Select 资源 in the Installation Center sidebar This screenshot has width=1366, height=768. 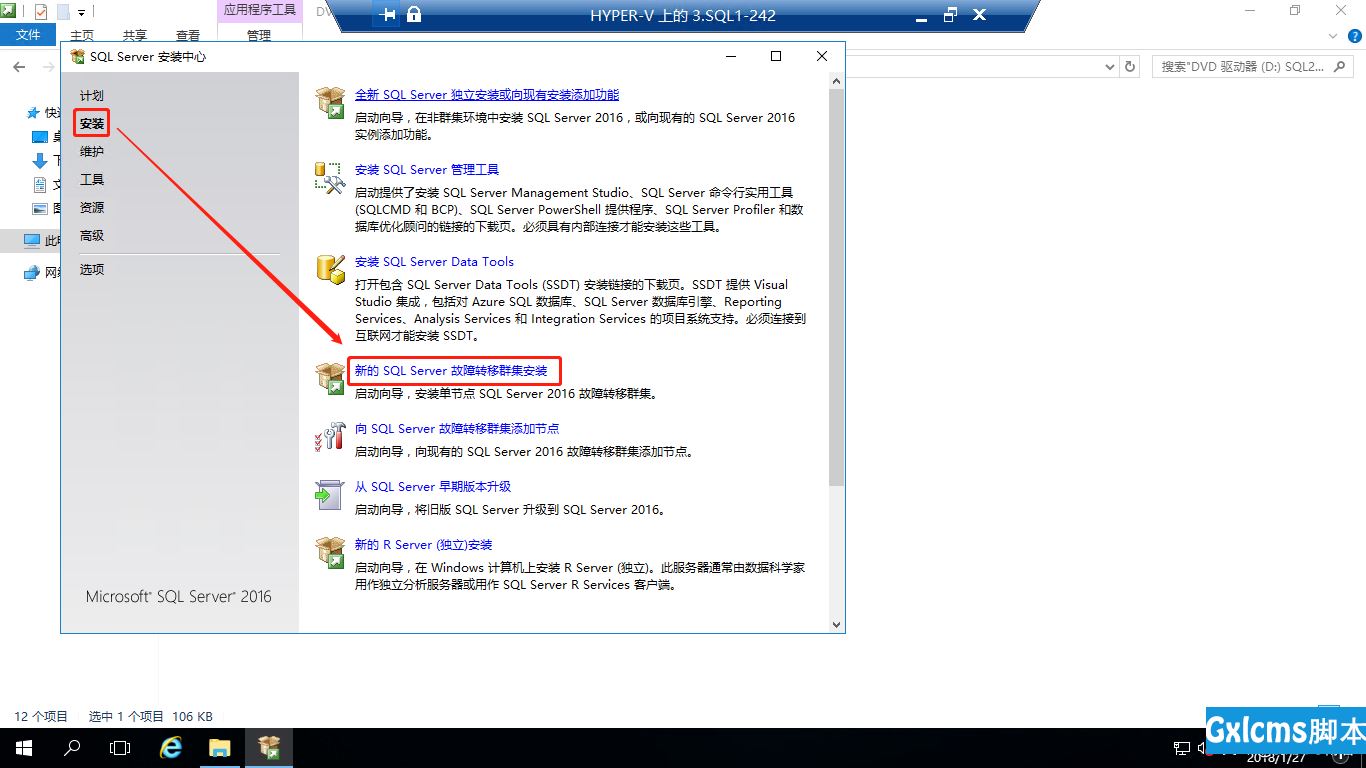[92, 207]
